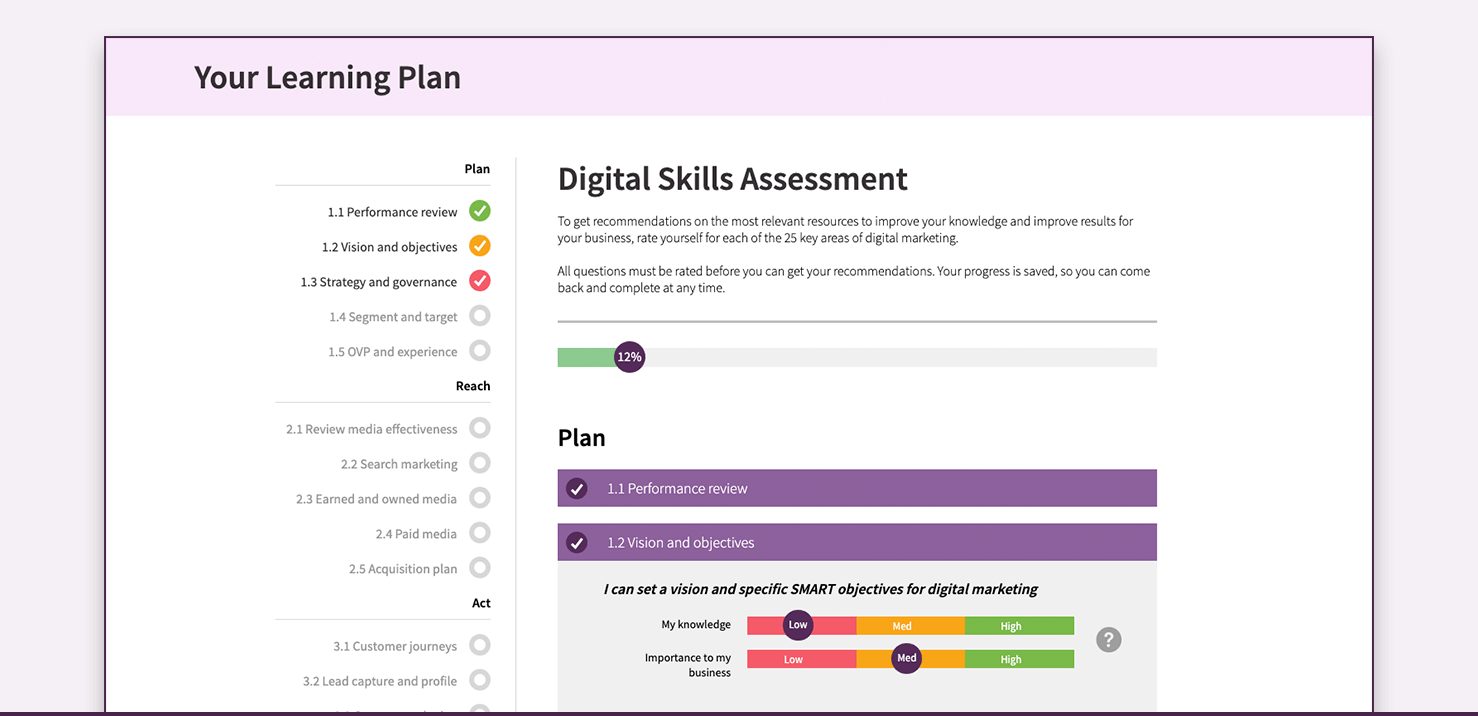The height and width of the screenshot is (716, 1478).
Task: Click the gray status circle for 1.4 Segment and target
Action: [479, 315]
